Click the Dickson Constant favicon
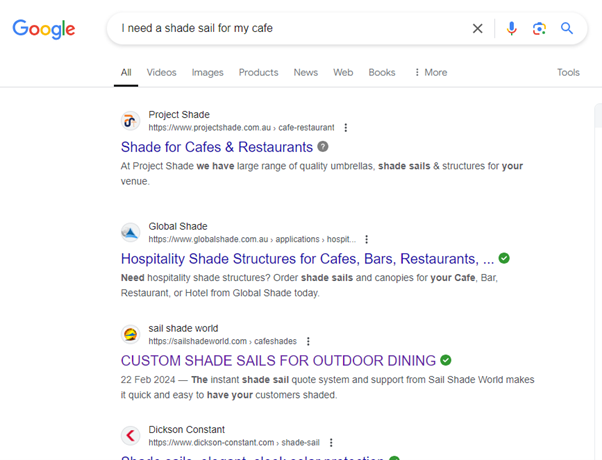Image resolution: width=602 pixels, height=460 pixels. pyautogui.click(x=131, y=436)
